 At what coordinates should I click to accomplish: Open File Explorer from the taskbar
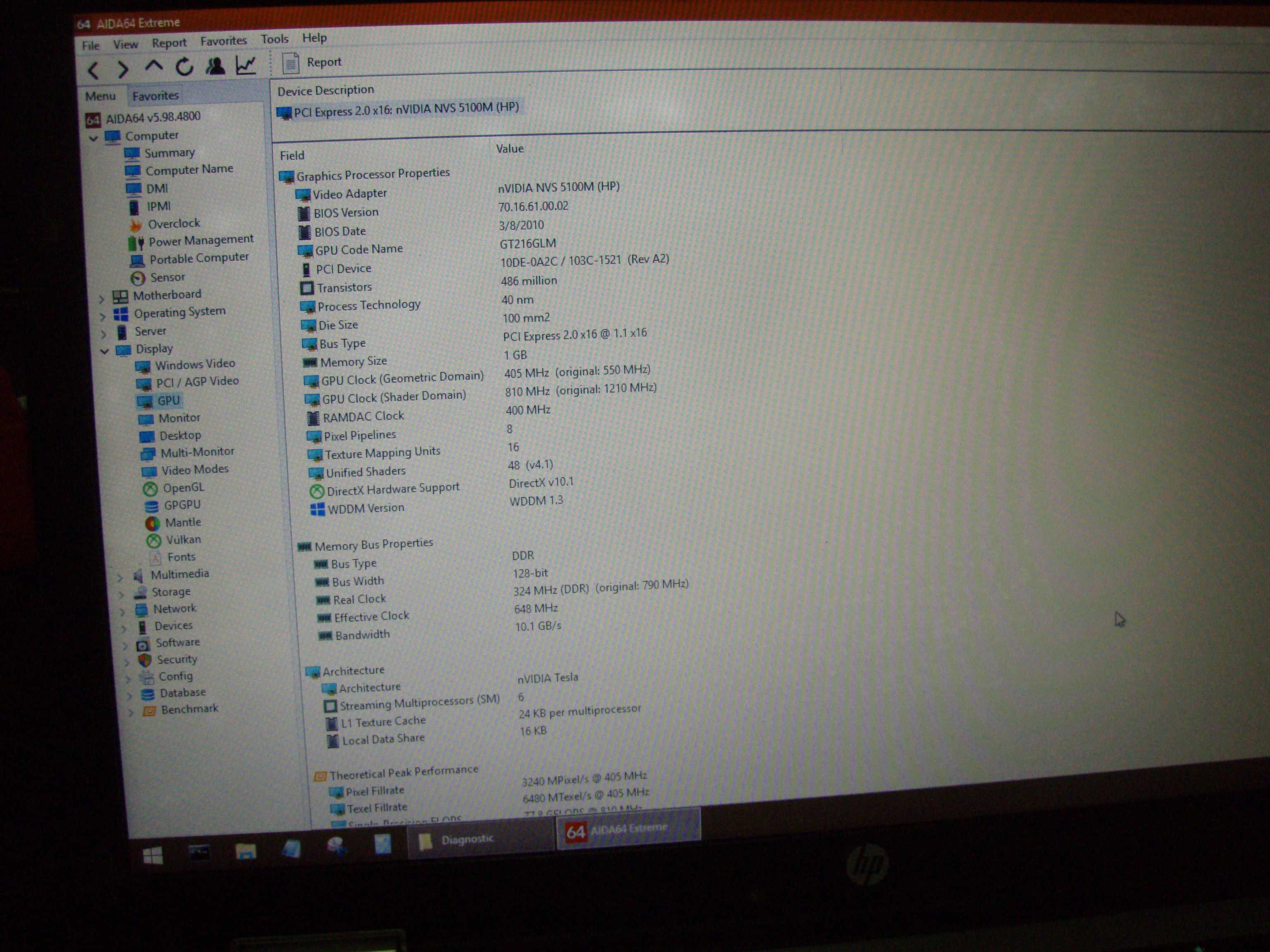(246, 852)
